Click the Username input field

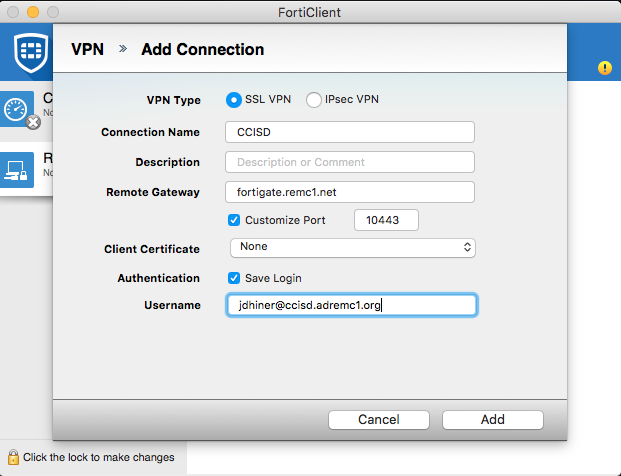[352, 305]
